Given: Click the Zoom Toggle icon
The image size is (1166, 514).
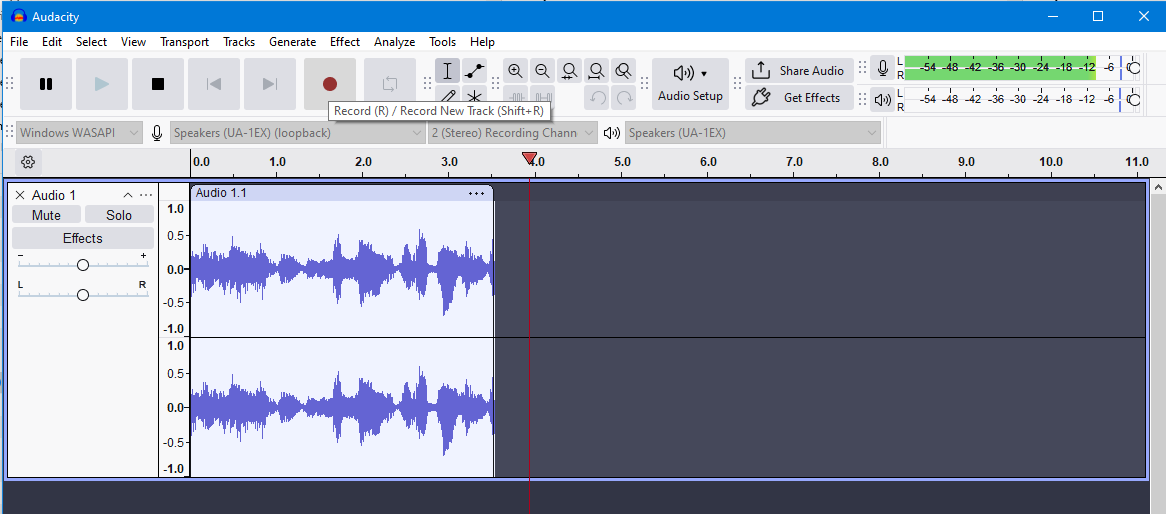Looking at the screenshot, I should click(624, 71).
